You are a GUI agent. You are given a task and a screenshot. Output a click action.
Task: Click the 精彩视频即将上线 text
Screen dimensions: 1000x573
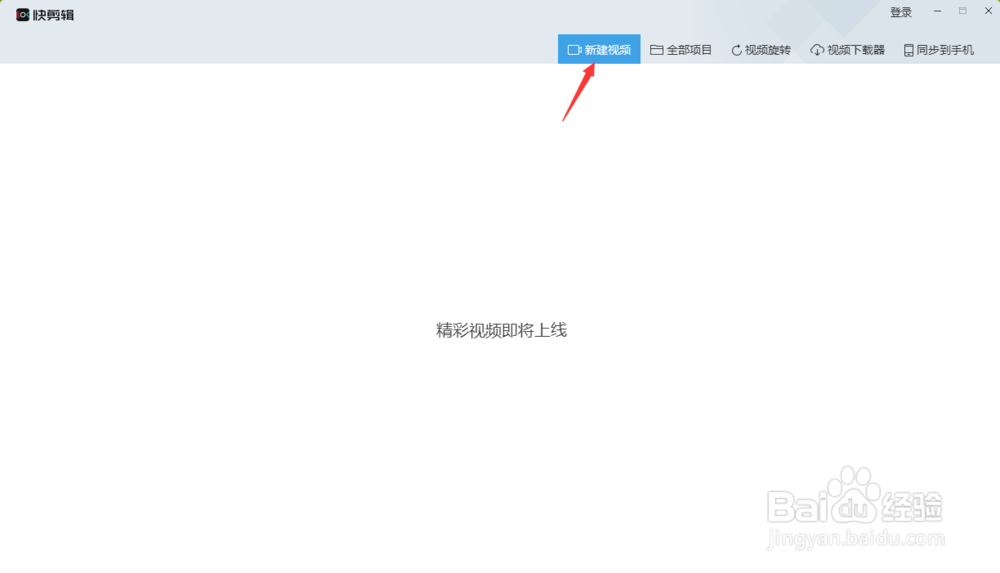point(501,330)
